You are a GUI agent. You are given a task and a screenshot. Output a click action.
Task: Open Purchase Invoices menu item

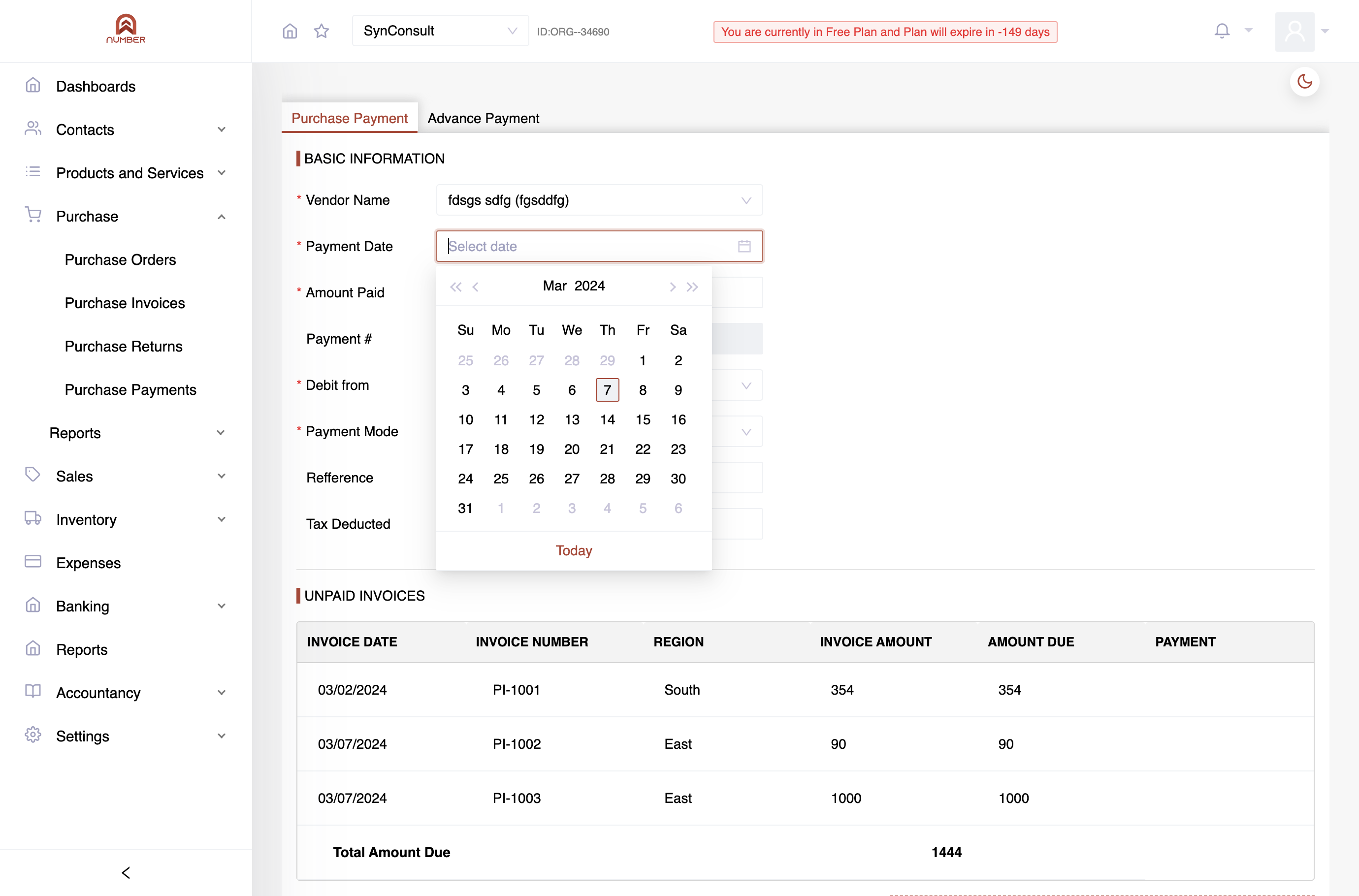(x=125, y=303)
